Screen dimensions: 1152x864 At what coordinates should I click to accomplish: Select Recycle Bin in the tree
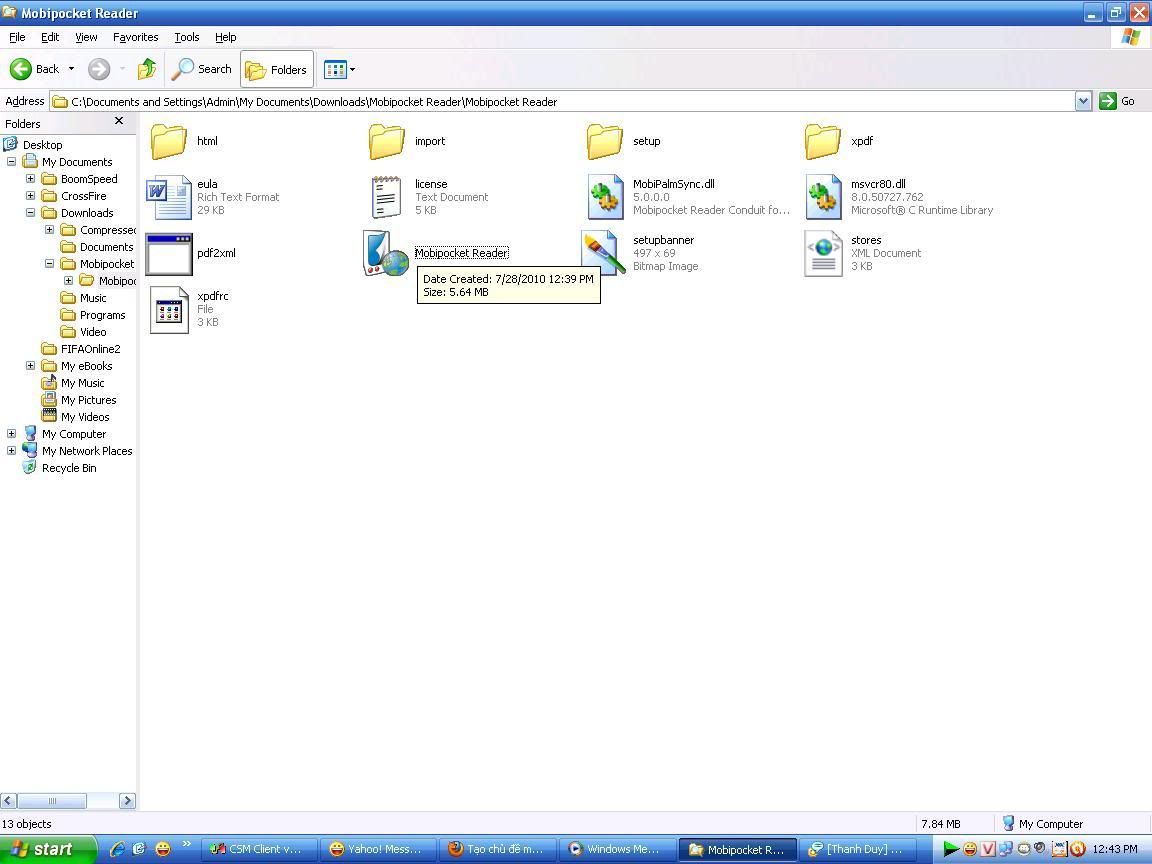tap(68, 468)
